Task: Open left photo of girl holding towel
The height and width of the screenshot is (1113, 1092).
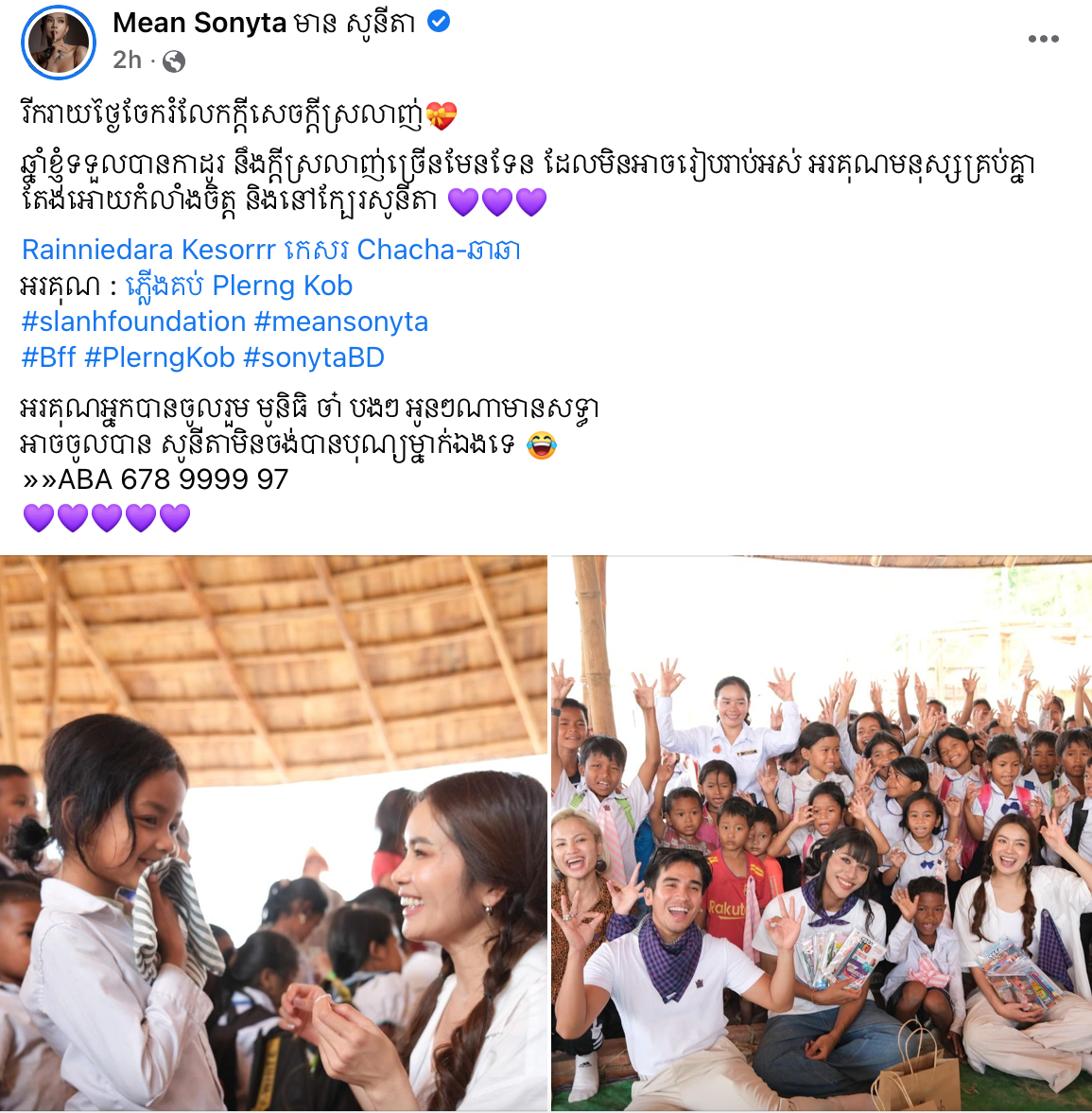Action: [274, 833]
